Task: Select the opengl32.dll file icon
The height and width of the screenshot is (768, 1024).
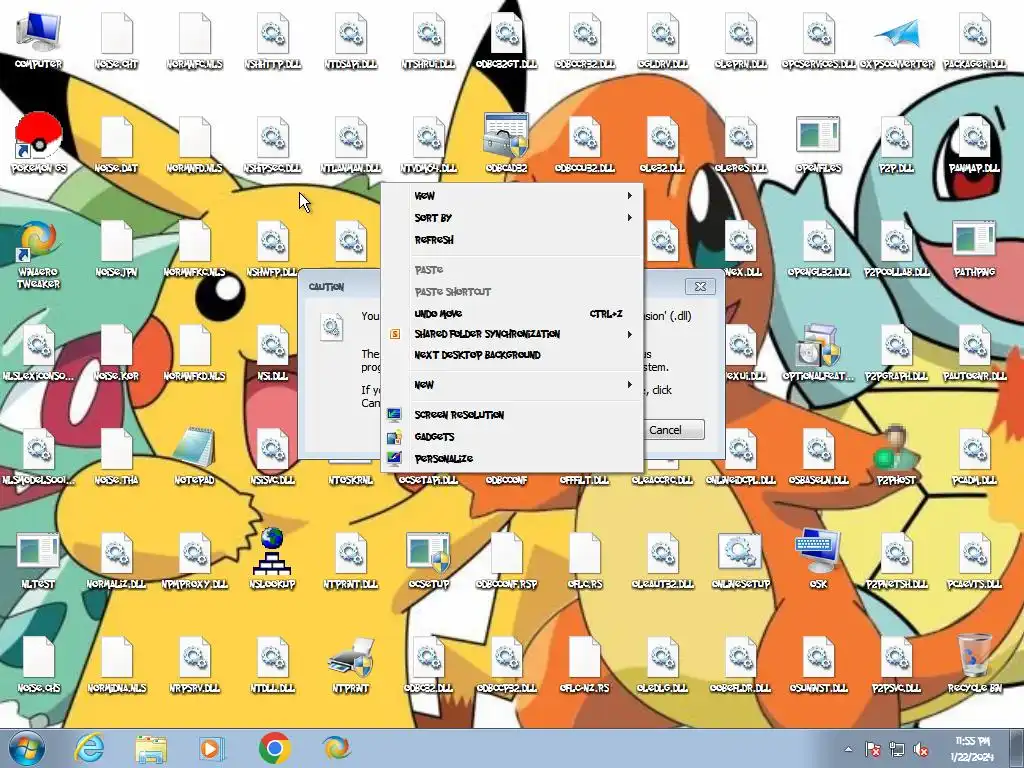Action: coord(818,248)
